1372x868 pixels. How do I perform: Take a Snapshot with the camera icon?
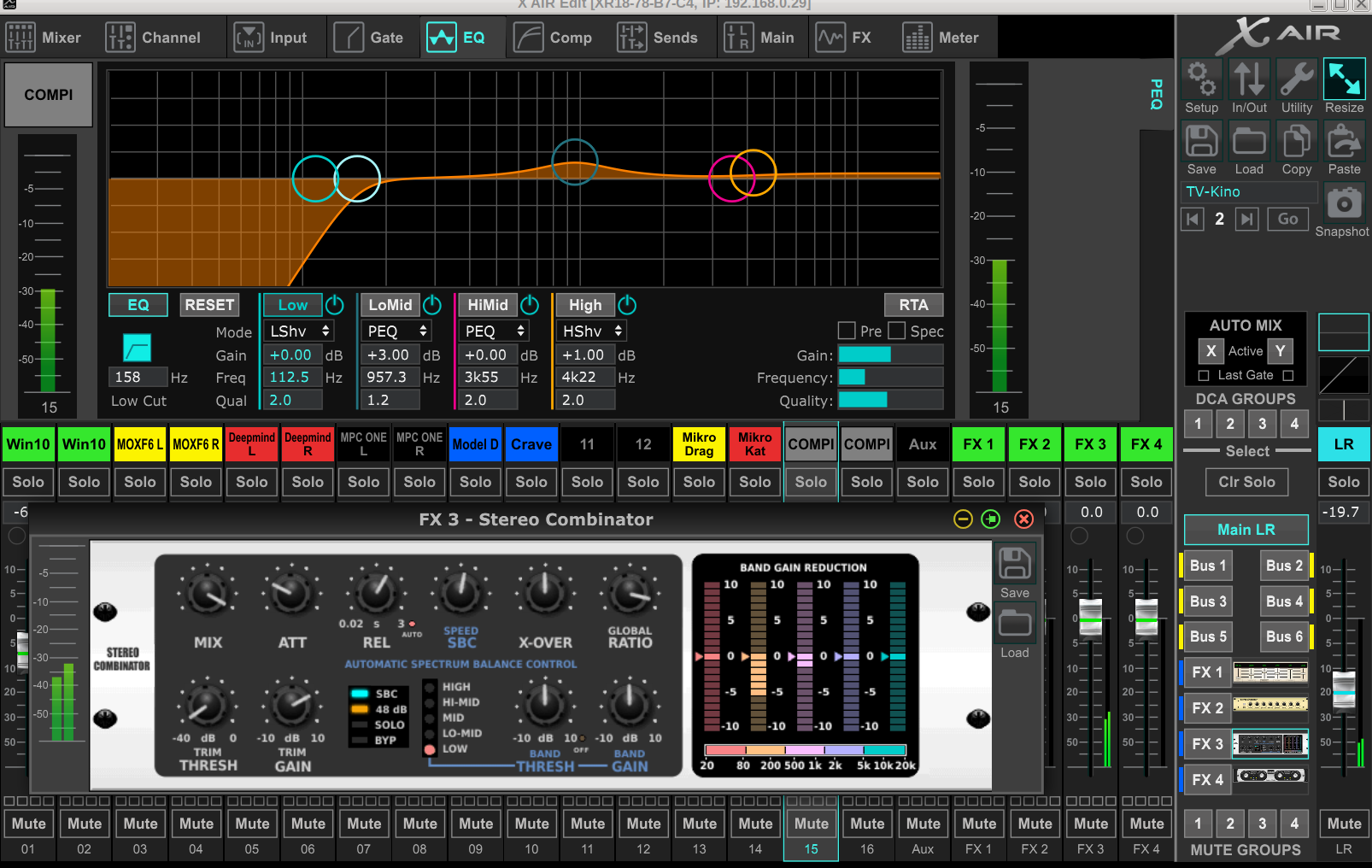tap(1343, 204)
